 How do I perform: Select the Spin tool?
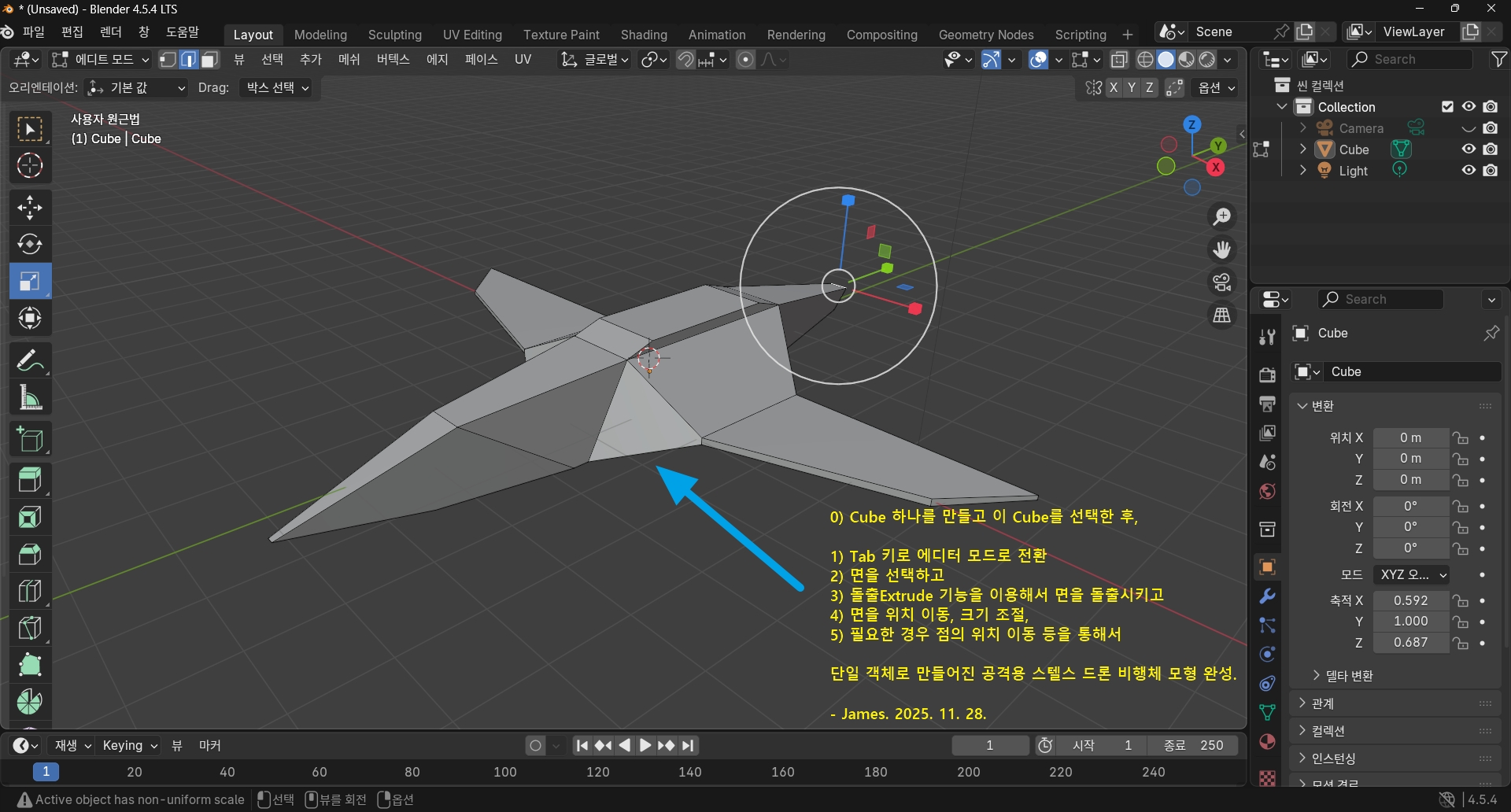pos(30,702)
